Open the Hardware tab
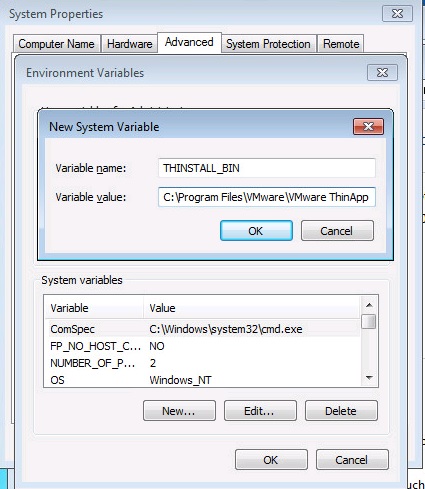425x489 pixels. click(x=129, y=44)
